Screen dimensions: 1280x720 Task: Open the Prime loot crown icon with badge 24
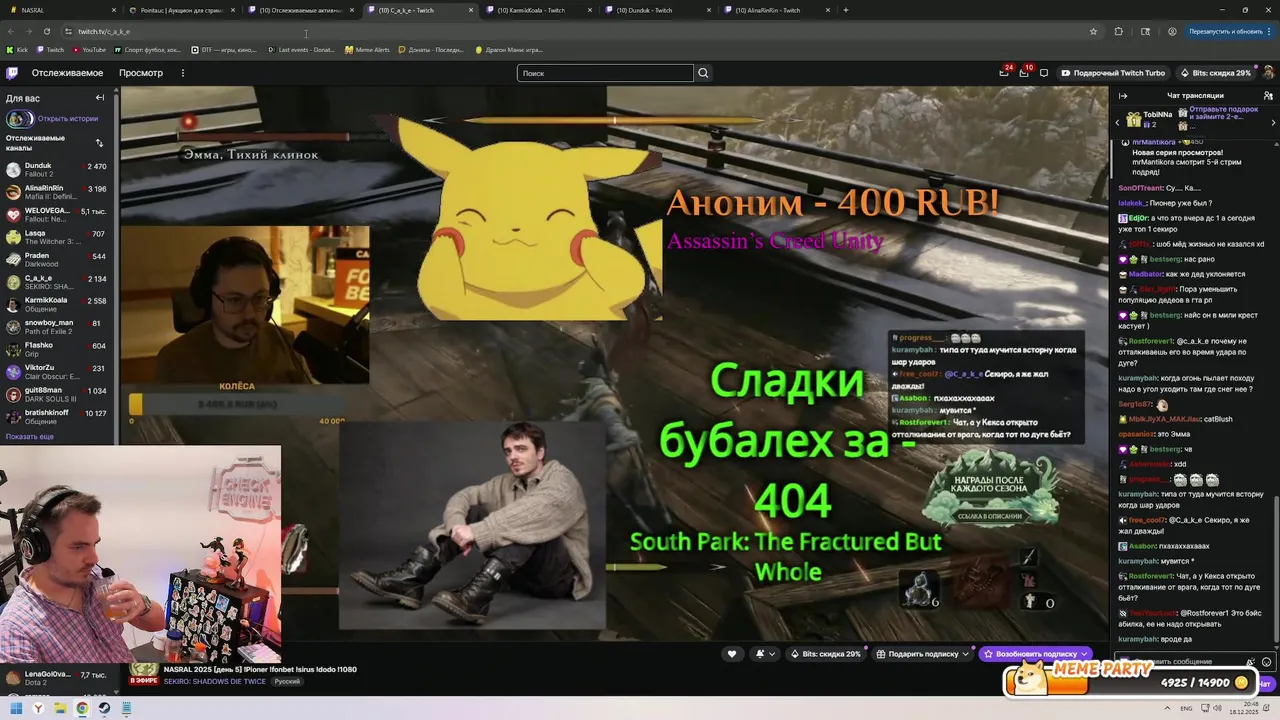[x=1004, y=73]
